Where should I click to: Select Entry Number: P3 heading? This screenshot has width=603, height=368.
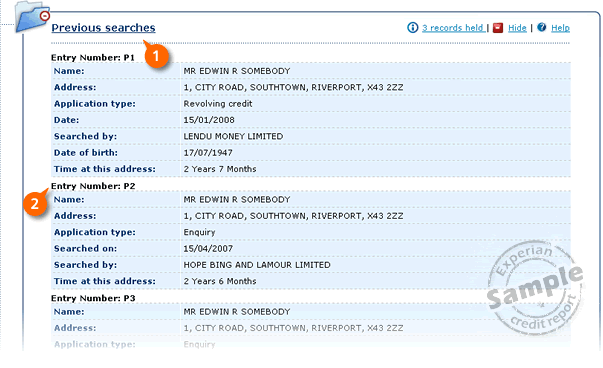pos(93,298)
